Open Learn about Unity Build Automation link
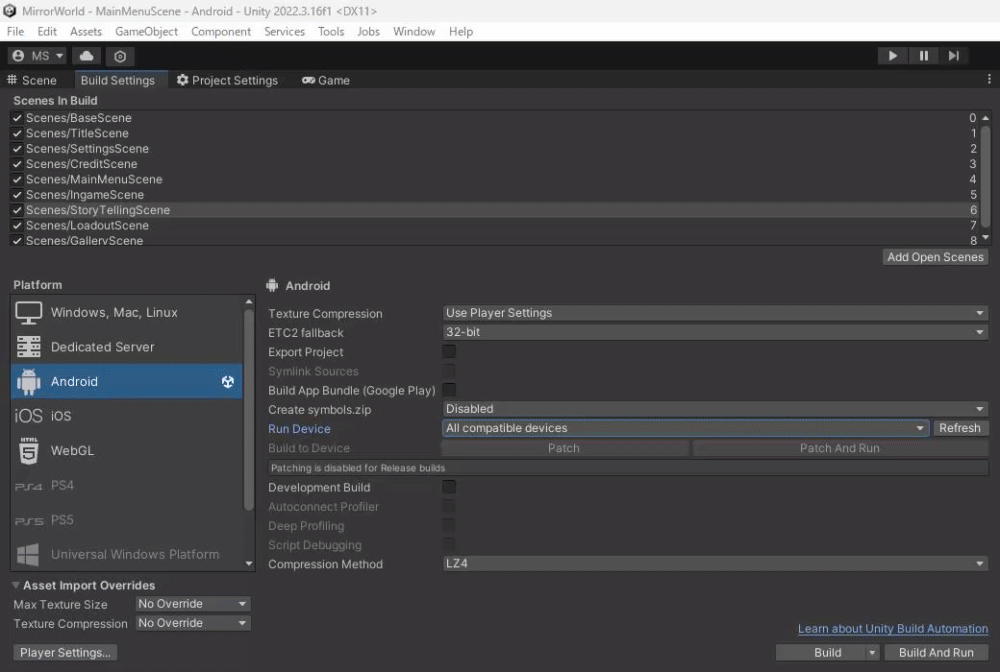Image resolution: width=1000 pixels, height=672 pixels. [892, 629]
